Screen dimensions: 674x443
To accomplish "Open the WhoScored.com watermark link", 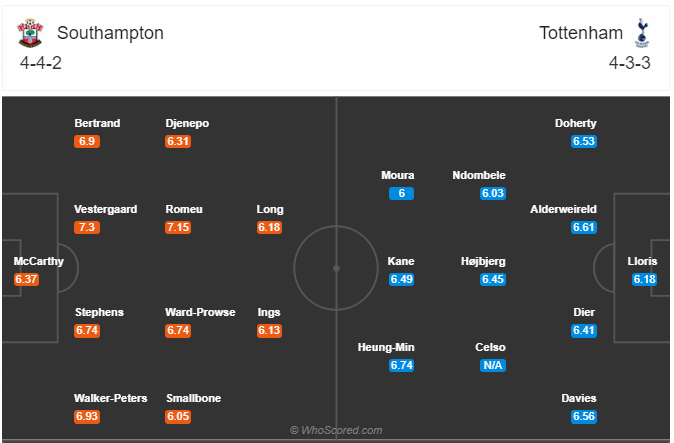I will 336,430.
